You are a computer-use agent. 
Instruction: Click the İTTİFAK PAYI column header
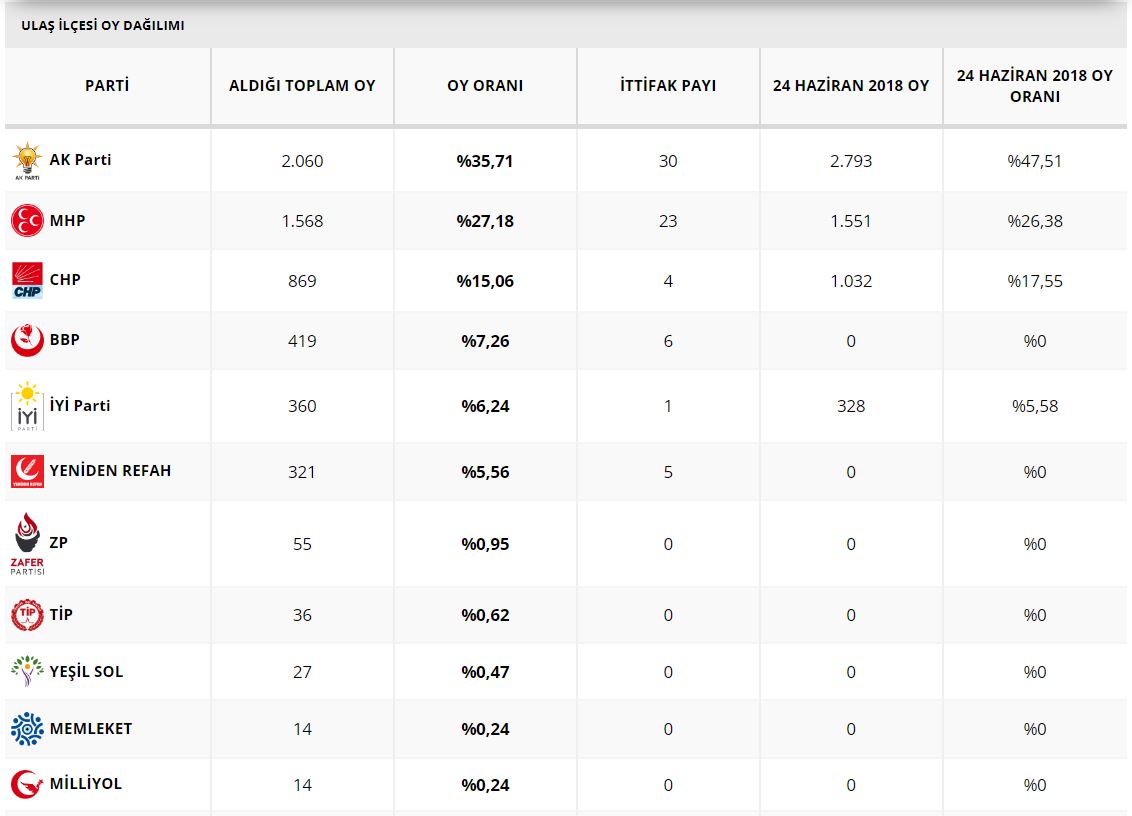(x=668, y=86)
